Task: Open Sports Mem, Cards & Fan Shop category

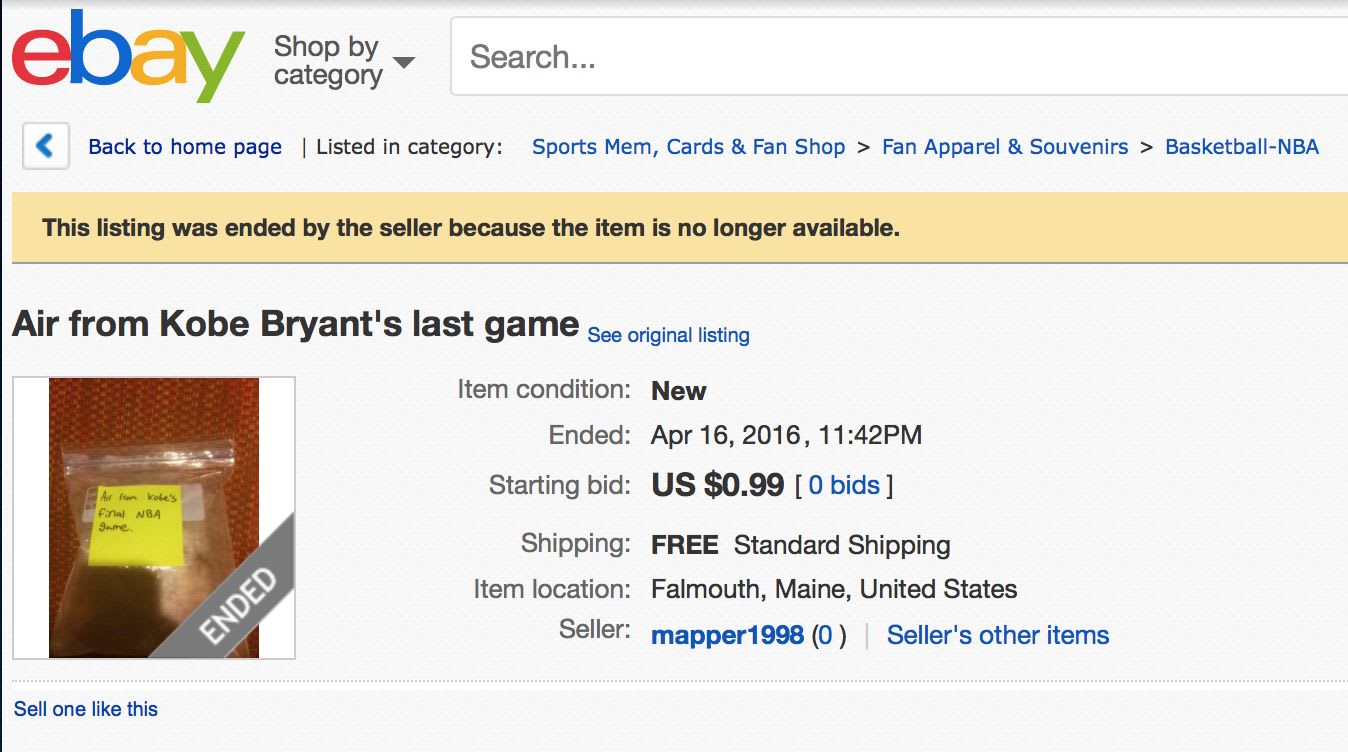Action: [688, 147]
